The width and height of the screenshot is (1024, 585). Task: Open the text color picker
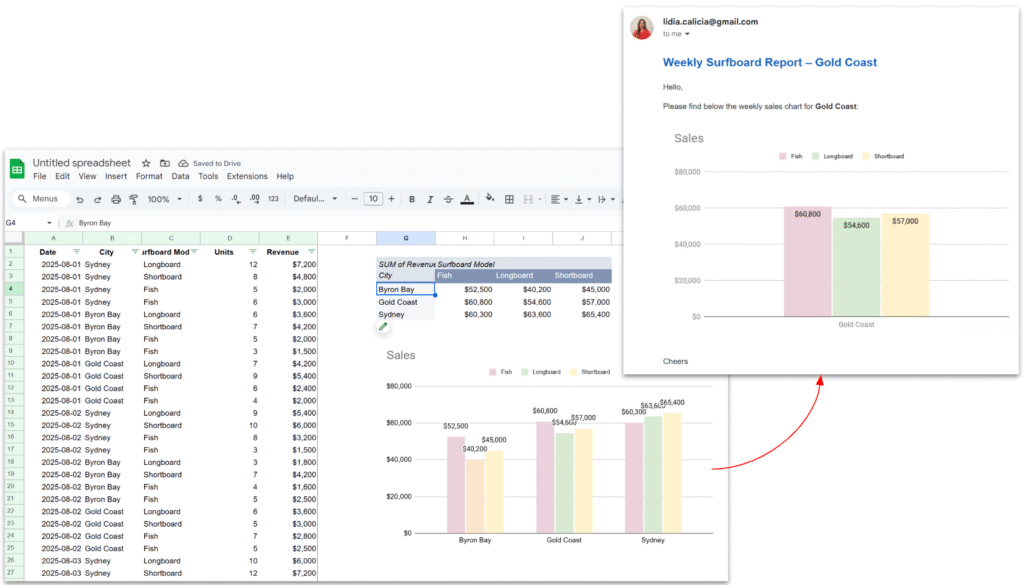(x=467, y=199)
